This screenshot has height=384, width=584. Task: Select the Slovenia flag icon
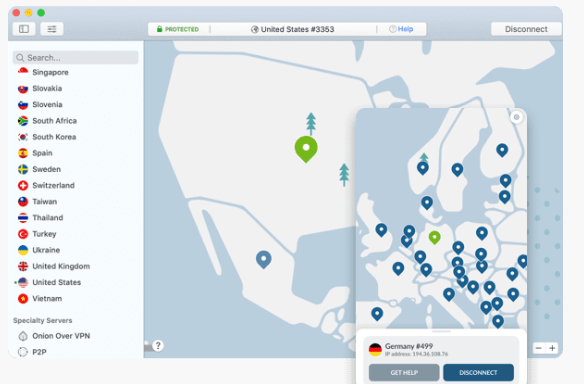click(x=23, y=105)
